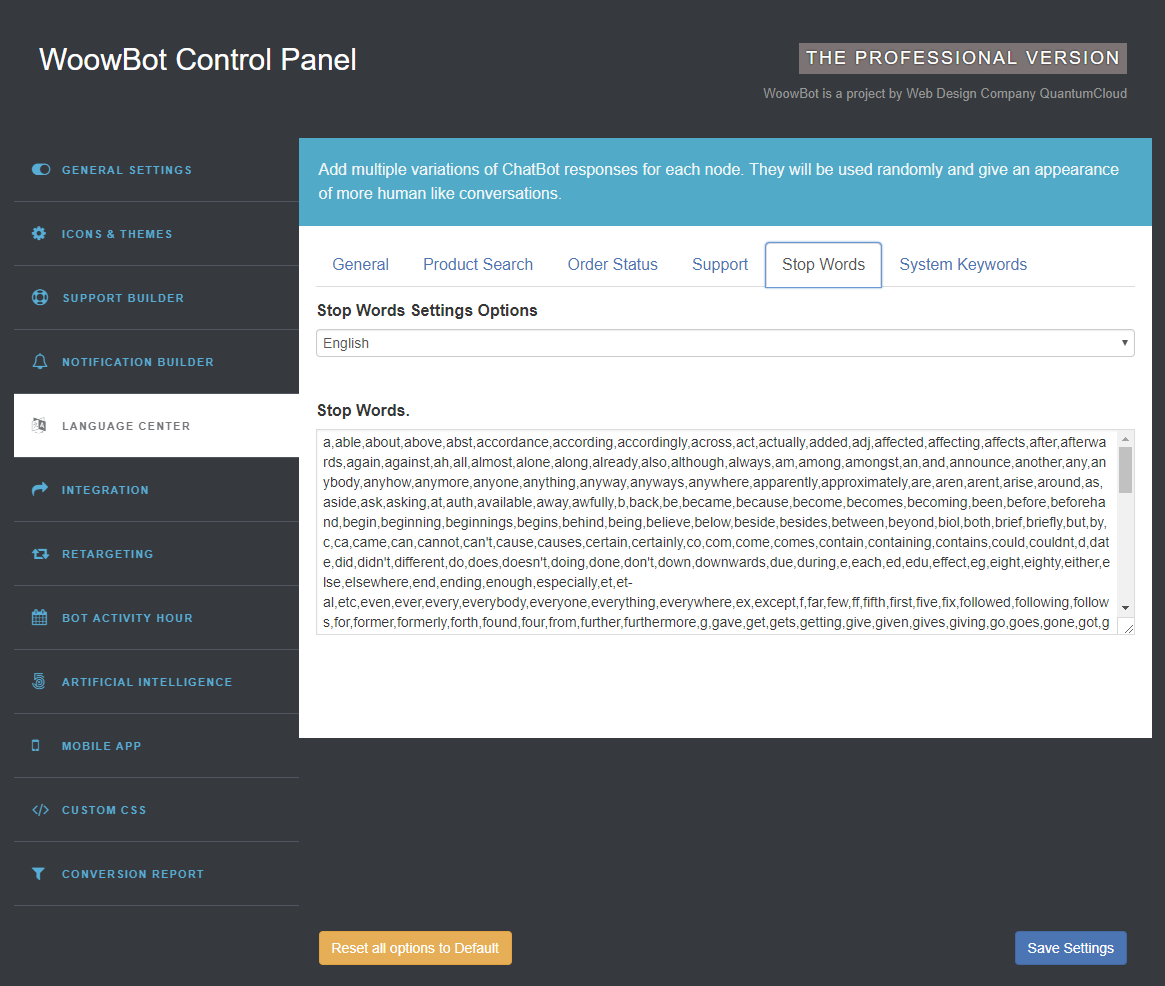Click the Mobile App phone icon
Image resolution: width=1165 pixels, height=986 pixels.
pyautogui.click(x=36, y=745)
